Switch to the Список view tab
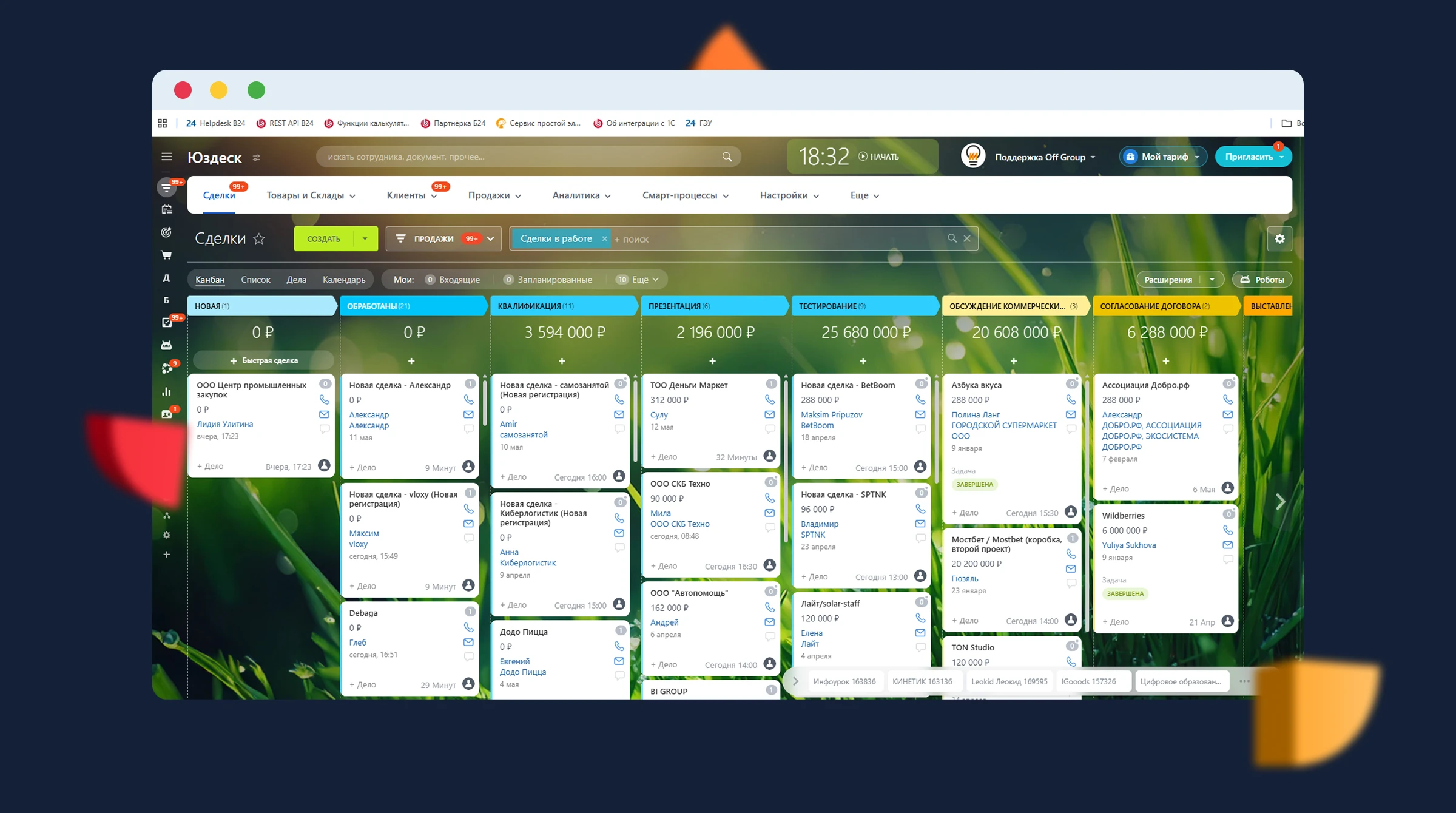 (x=255, y=280)
